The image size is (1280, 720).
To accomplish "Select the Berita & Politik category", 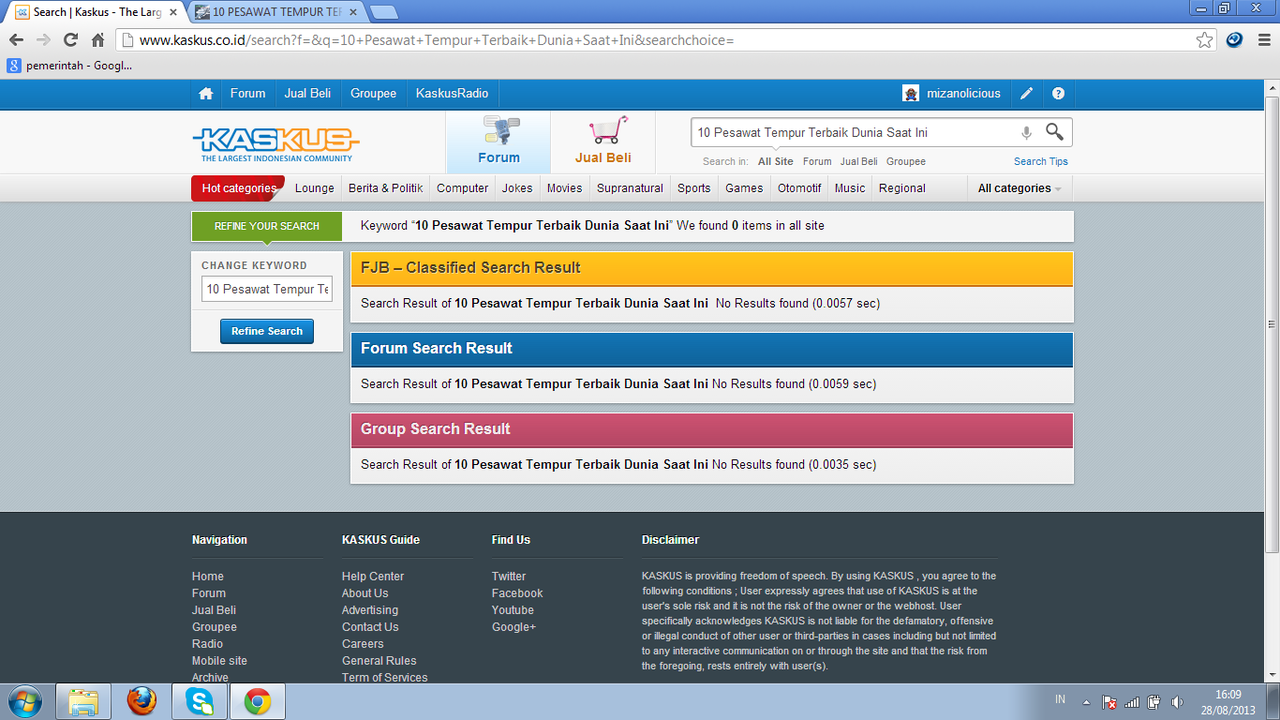I will pyautogui.click(x=386, y=188).
